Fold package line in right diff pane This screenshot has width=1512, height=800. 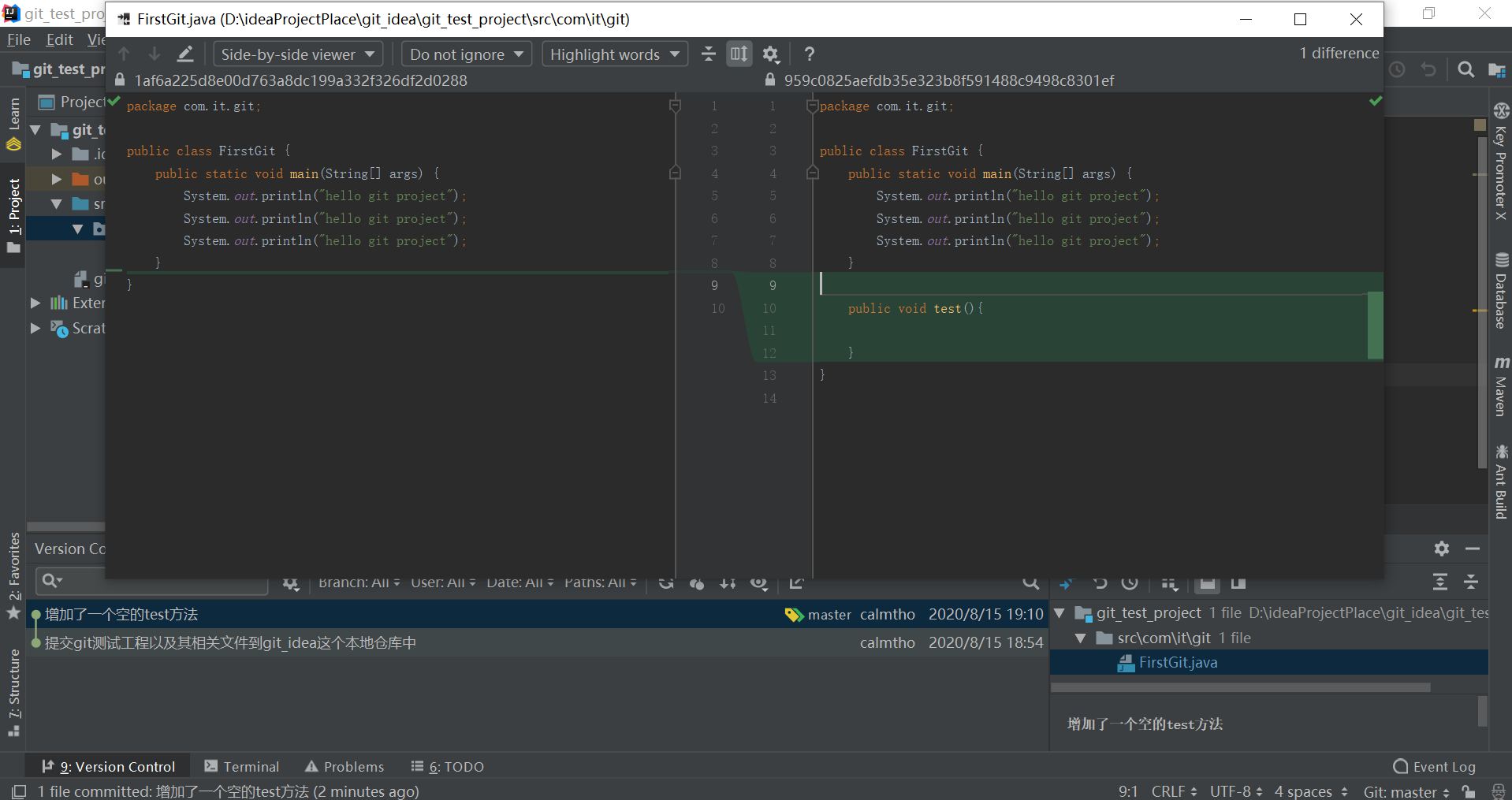tap(813, 106)
